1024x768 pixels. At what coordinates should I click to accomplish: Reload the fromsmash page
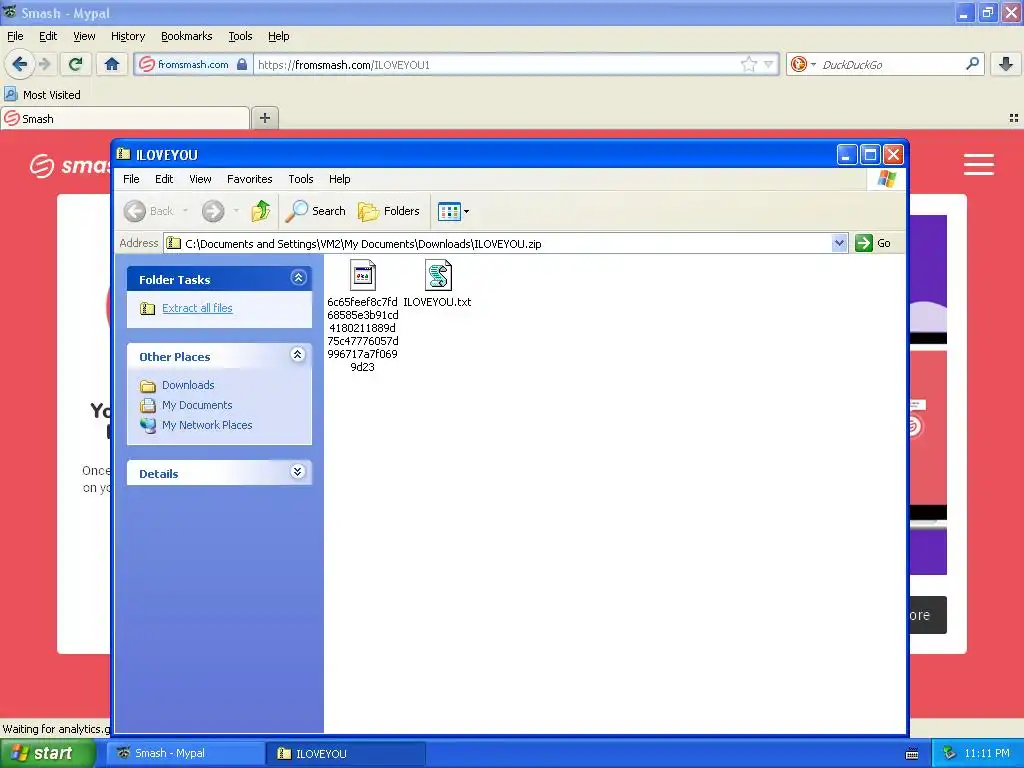pos(76,64)
